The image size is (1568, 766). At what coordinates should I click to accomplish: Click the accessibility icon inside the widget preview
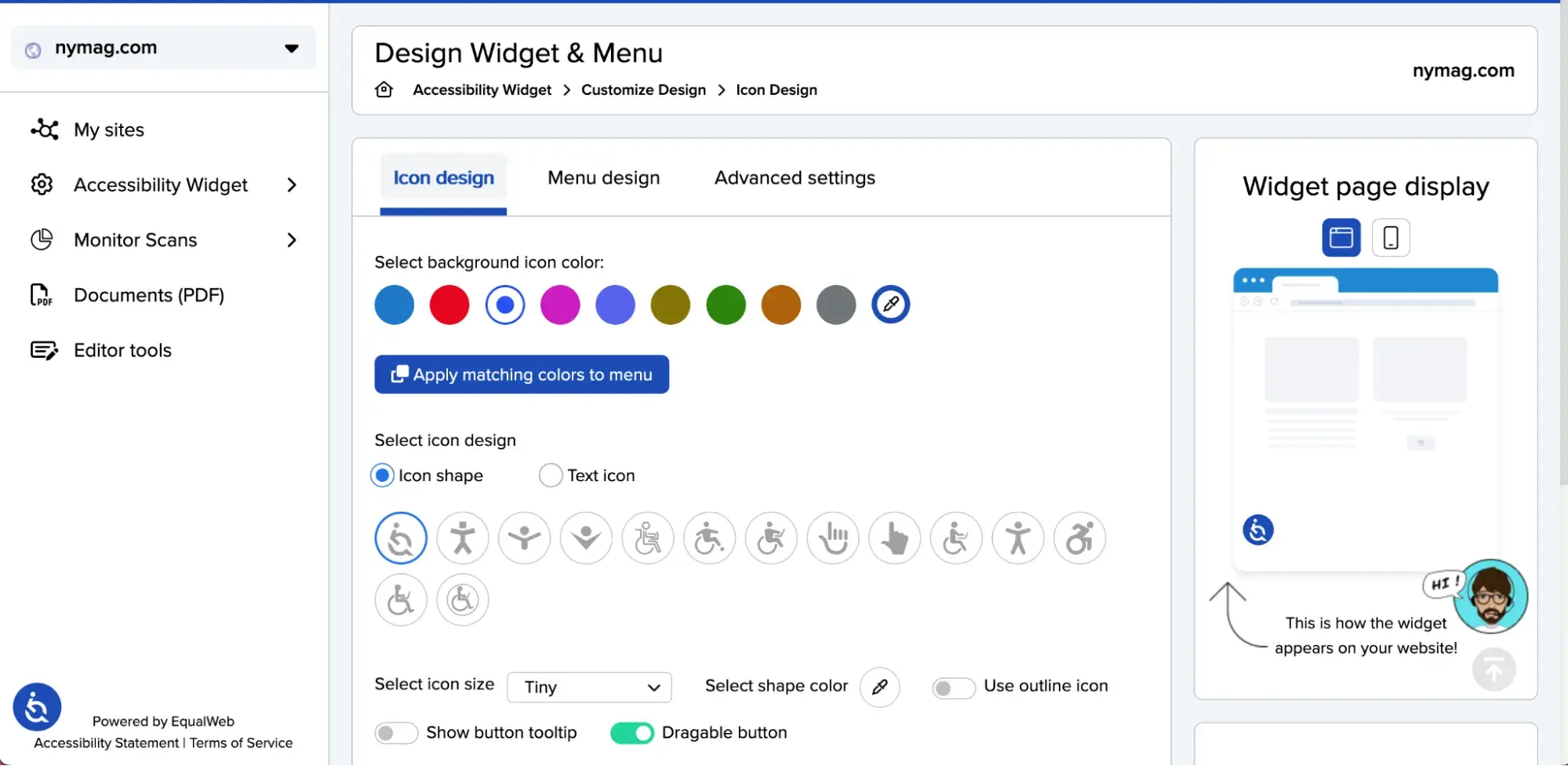click(1258, 530)
